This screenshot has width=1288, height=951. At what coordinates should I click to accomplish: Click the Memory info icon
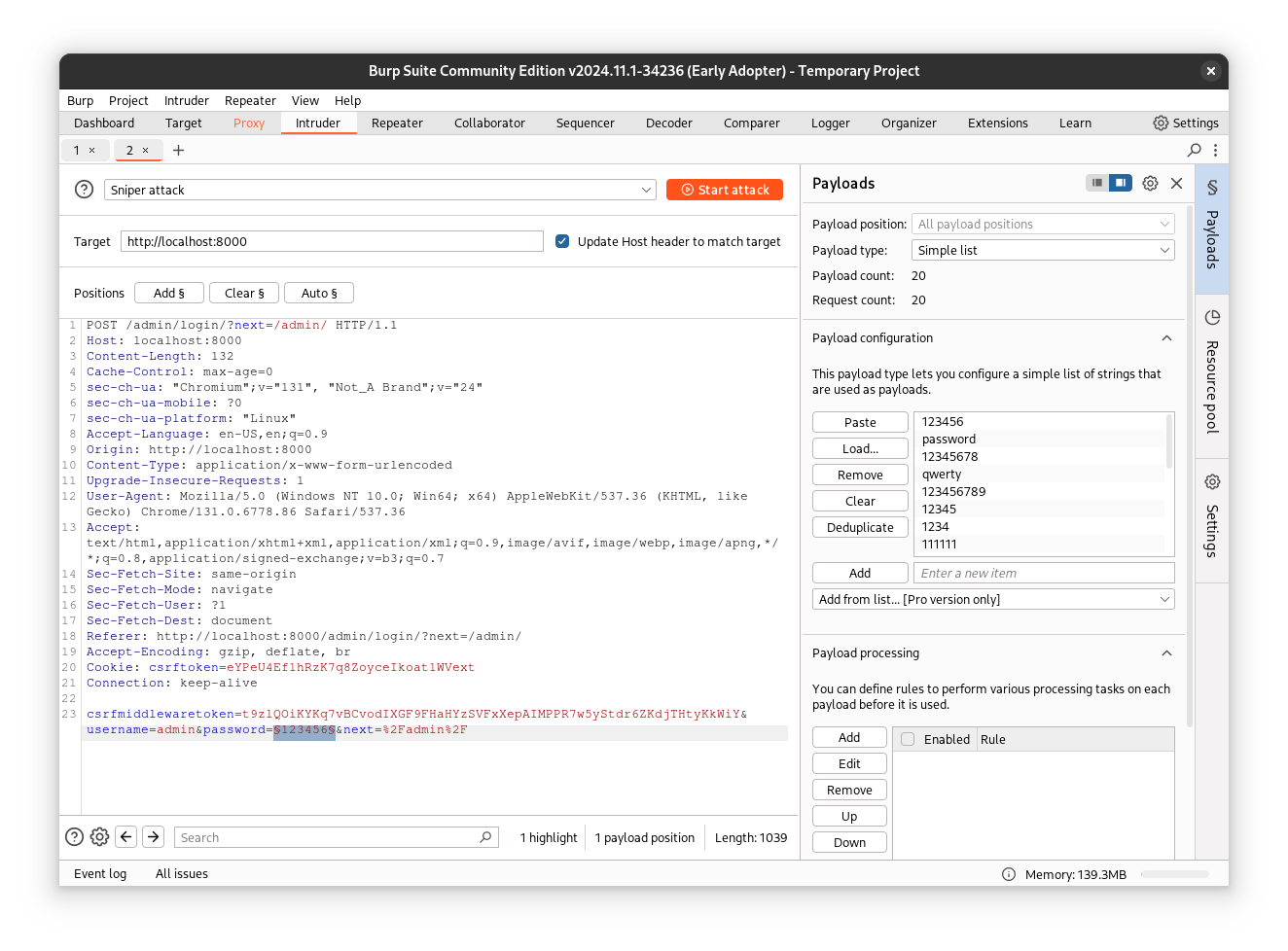click(1009, 874)
